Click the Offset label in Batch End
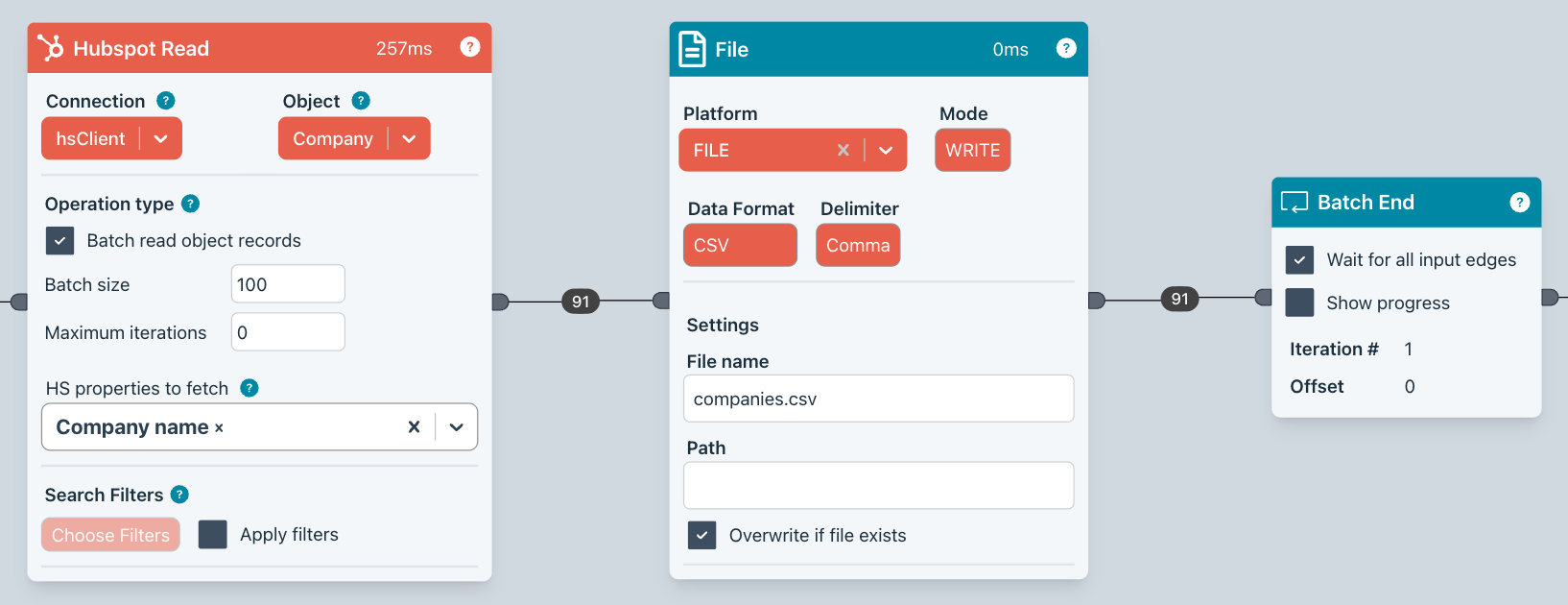 pos(1317,386)
